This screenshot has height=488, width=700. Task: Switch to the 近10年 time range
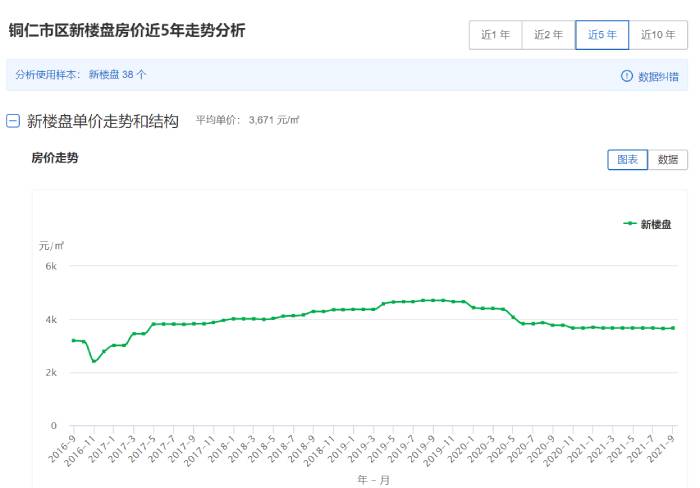click(658, 35)
